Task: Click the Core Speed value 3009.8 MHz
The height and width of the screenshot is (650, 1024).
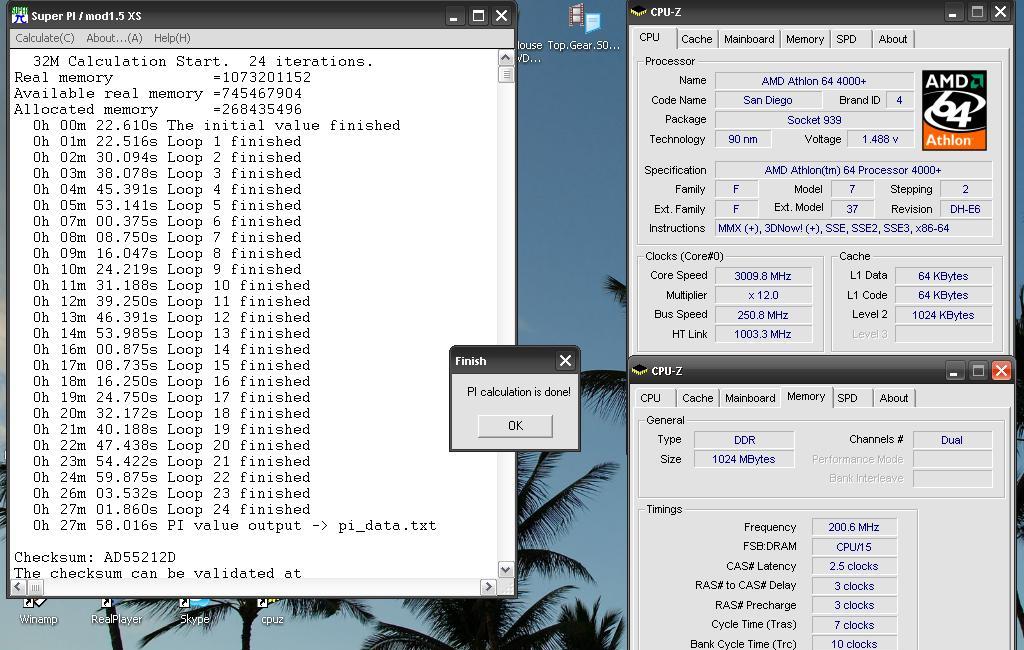Action: [763, 276]
